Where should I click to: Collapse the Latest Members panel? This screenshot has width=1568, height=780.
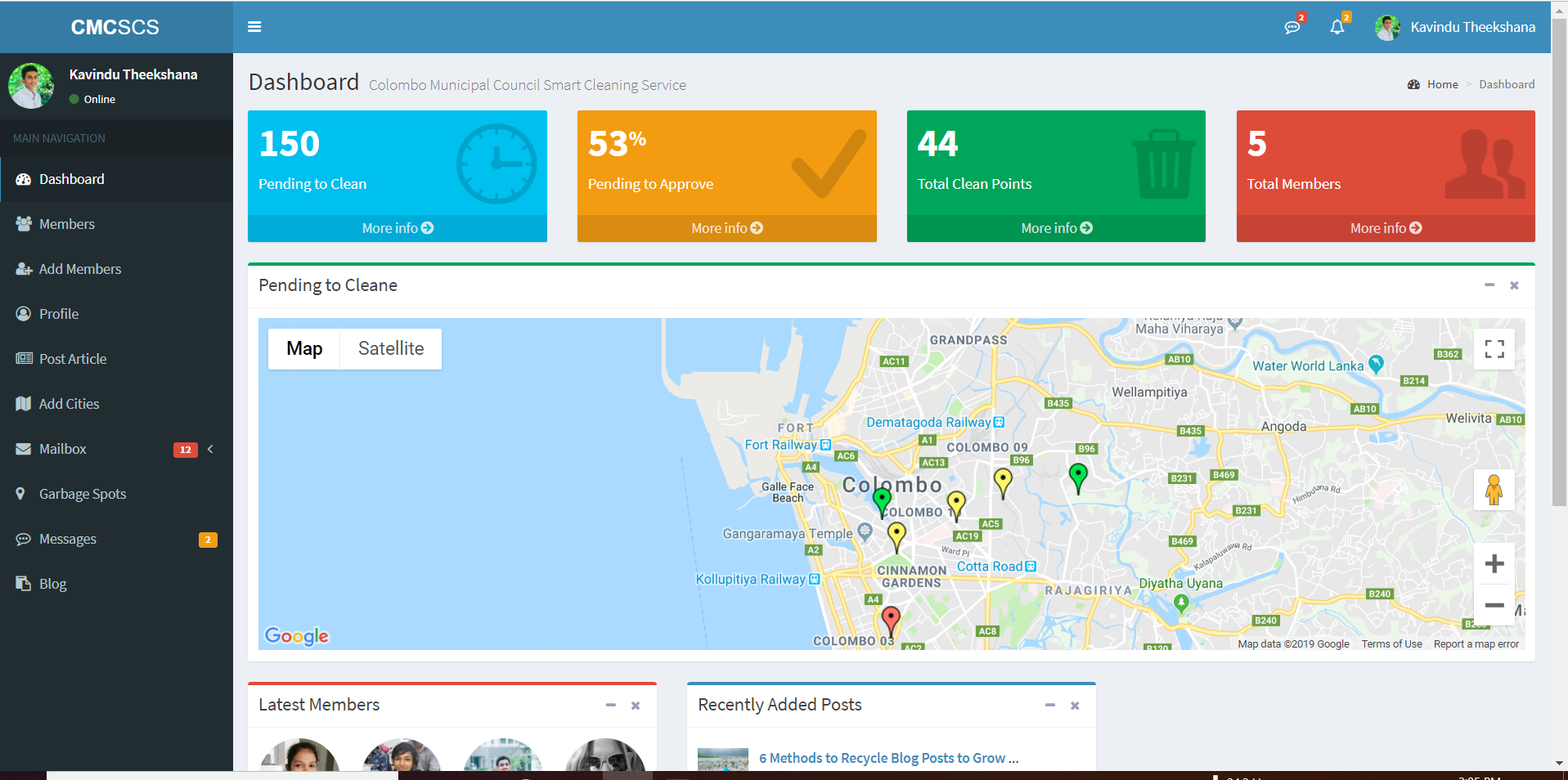610,705
